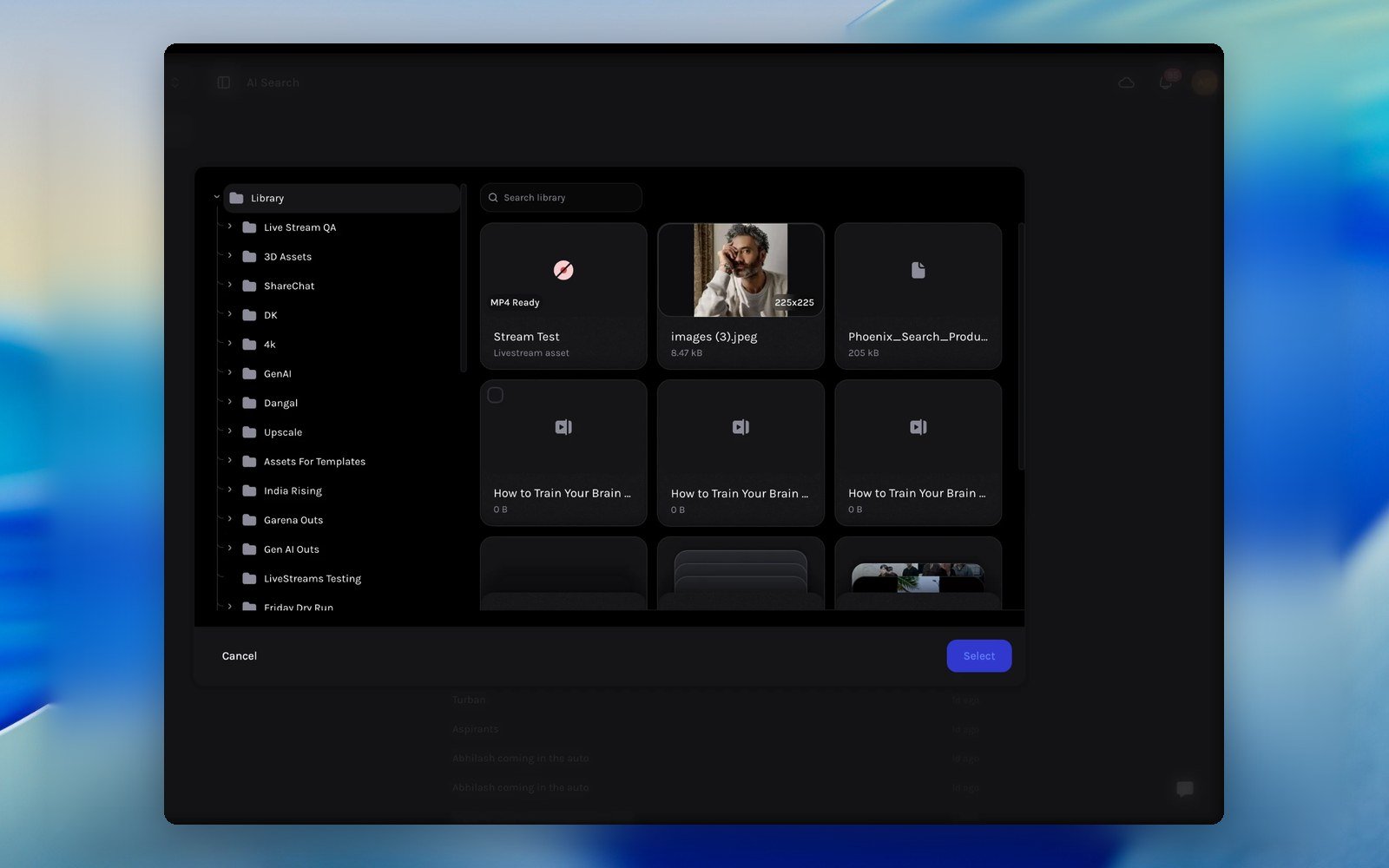This screenshot has width=1389, height=868.
Task: Open the chat bubble icon in the background window
Action: tap(1185, 788)
